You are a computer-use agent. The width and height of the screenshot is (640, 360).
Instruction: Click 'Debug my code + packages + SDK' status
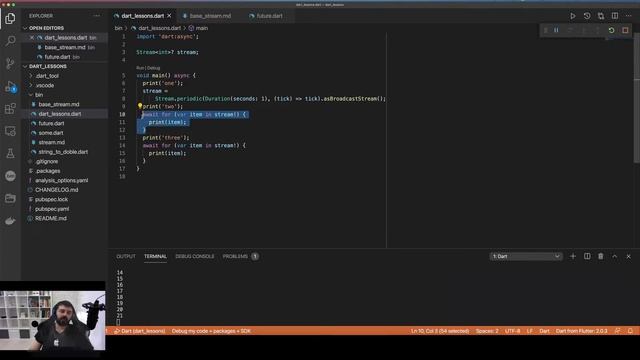[x=211, y=331]
